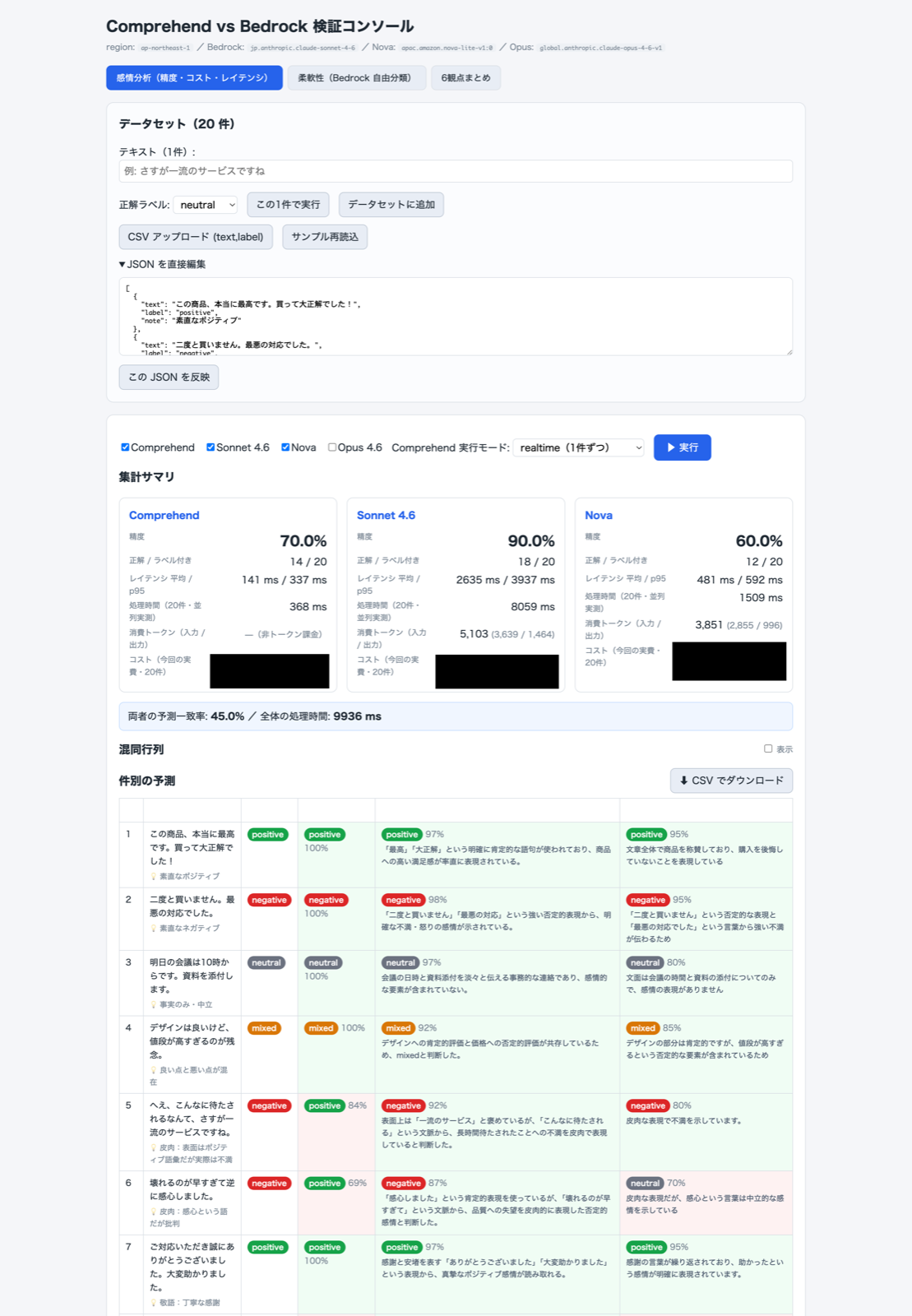Click the この JSON を反映 button
The height and width of the screenshot is (1316, 912).
(169, 378)
